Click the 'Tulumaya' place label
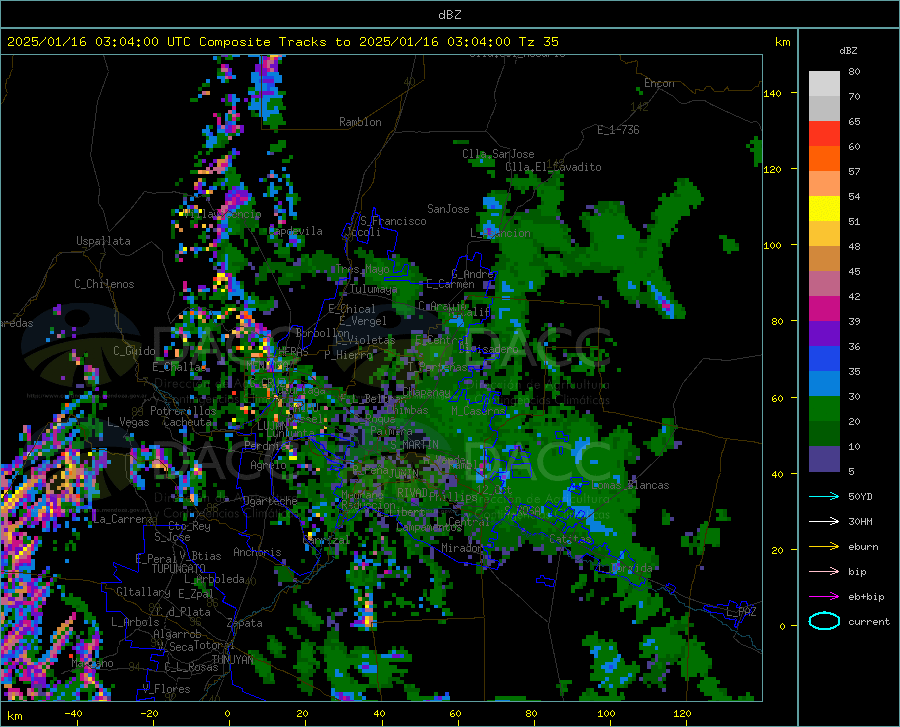900x727 pixels. pos(373,289)
